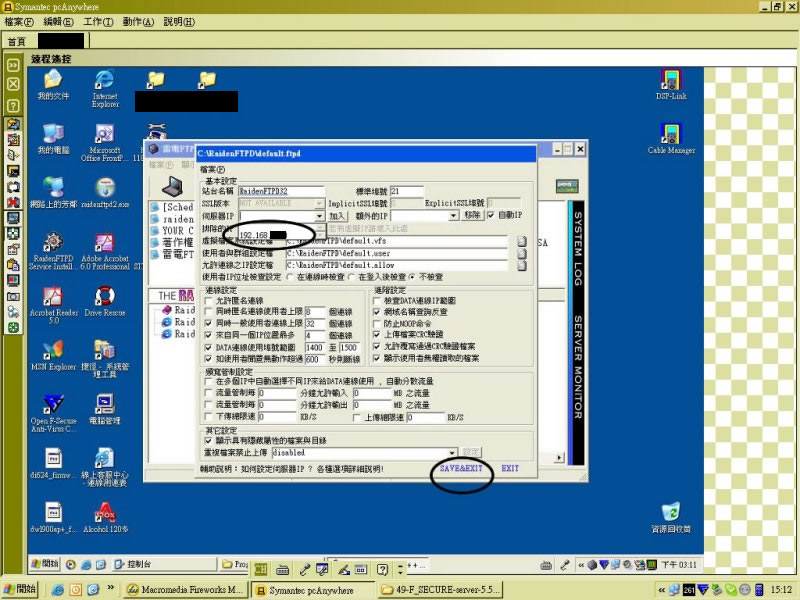Image resolution: width=800 pixels, height=600 pixels.
Task: Open 線上客服中心 shortcut icon
Action: pyautogui.click(x=105, y=467)
